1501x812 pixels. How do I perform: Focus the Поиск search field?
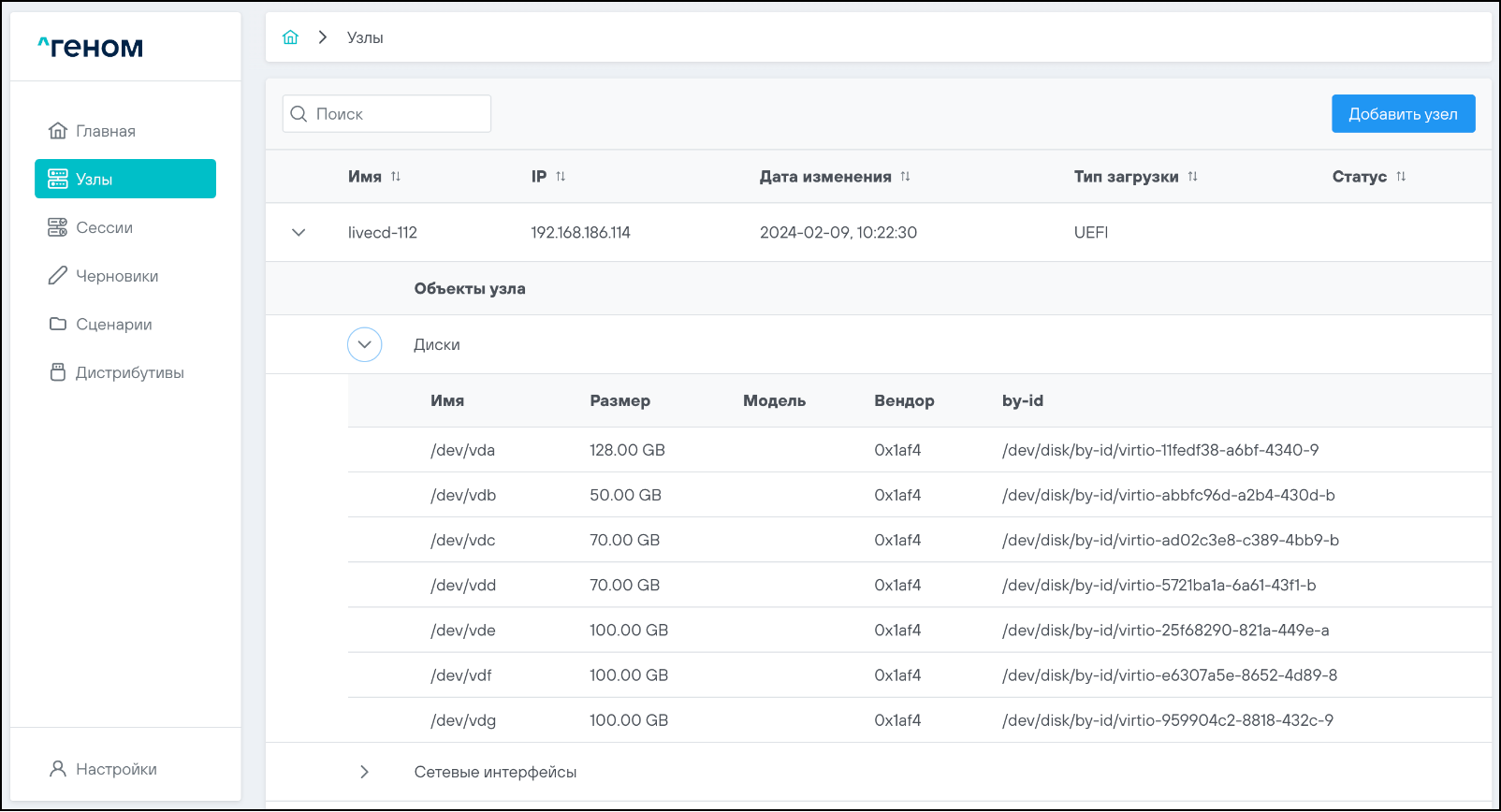(398, 114)
